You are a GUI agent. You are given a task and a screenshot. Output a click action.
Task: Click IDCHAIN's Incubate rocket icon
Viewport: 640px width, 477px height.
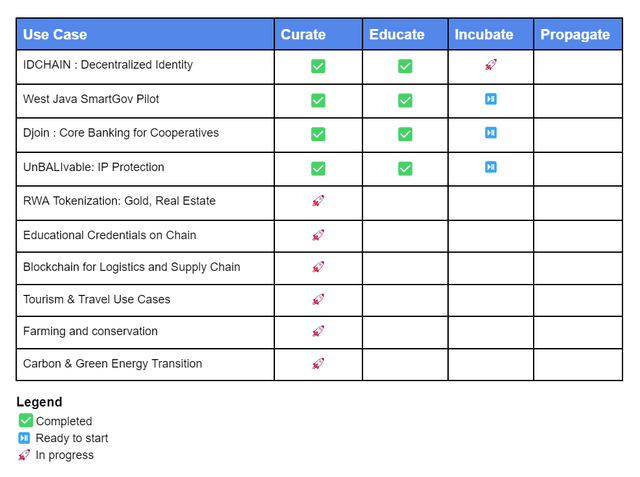491,65
